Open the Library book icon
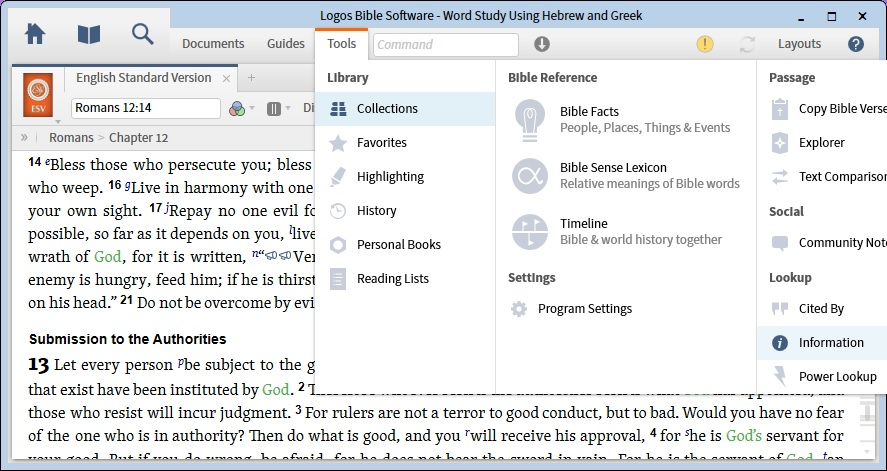 (x=89, y=34)
